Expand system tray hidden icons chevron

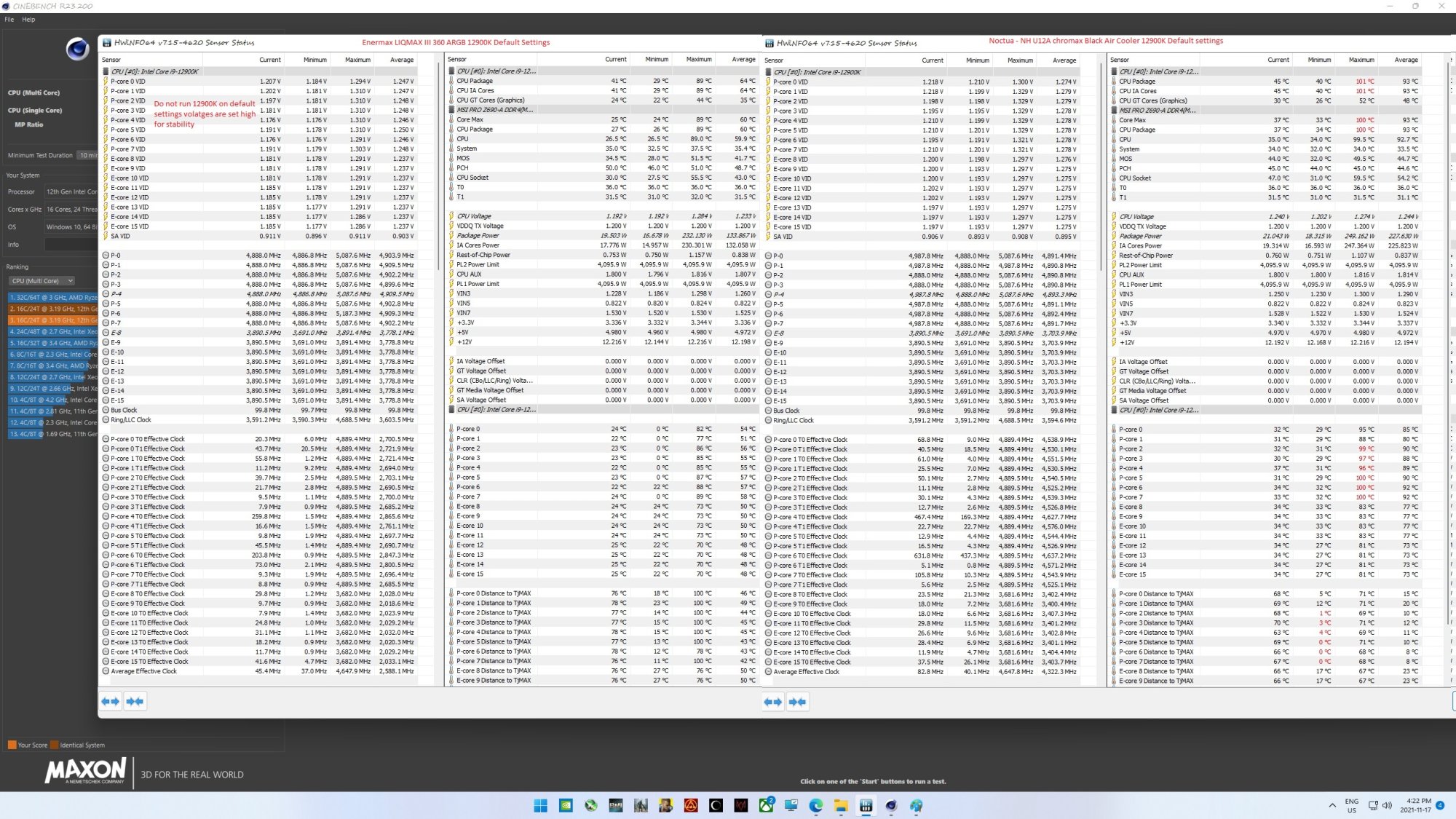[1332, 805]
